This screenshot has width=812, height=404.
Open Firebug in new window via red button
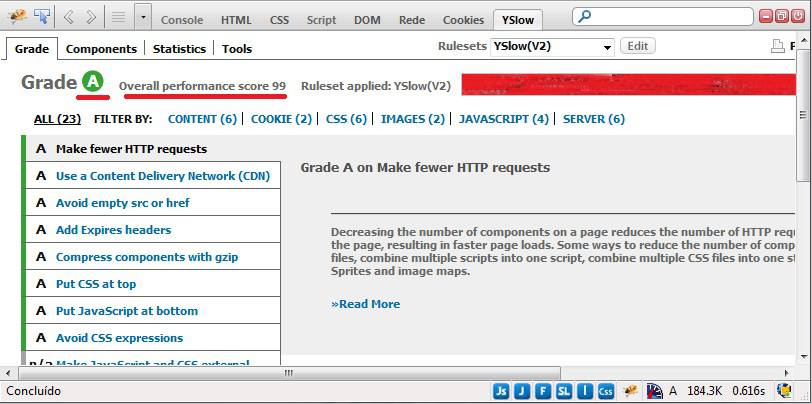coord(782,16)
